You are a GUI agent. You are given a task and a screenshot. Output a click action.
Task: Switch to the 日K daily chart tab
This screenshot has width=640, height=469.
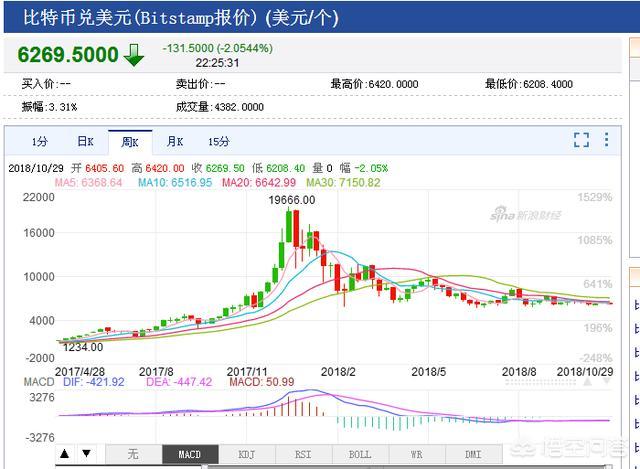pyautogui.click(x=85, y=141)
